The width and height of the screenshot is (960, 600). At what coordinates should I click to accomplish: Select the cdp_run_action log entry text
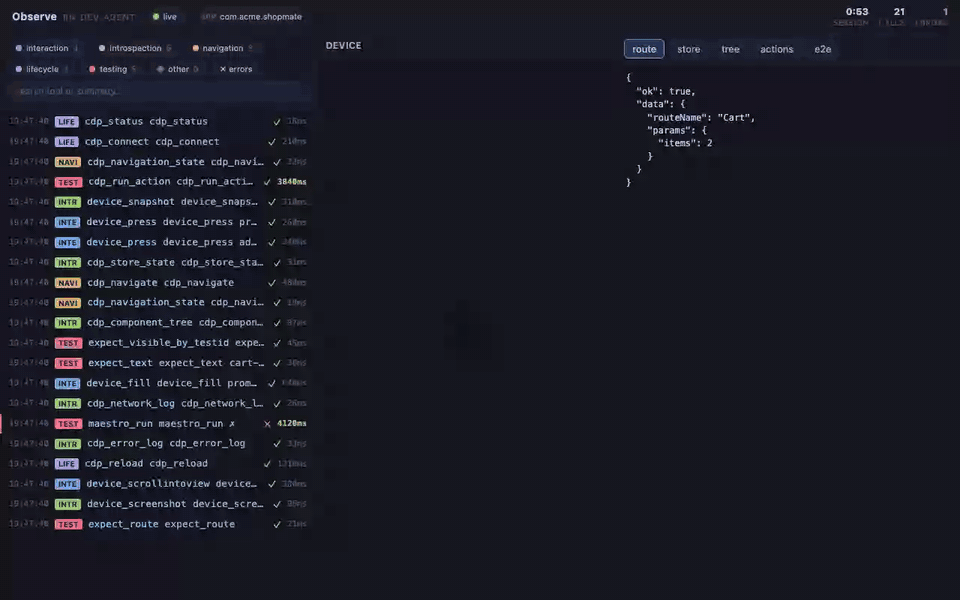(x=170, y=181)
